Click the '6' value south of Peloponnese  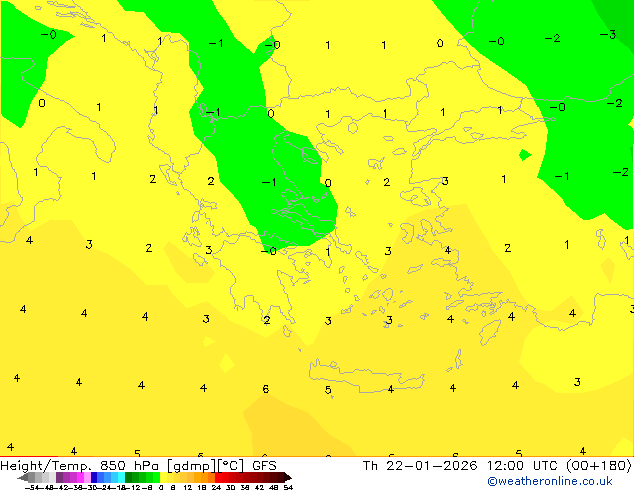266,389
